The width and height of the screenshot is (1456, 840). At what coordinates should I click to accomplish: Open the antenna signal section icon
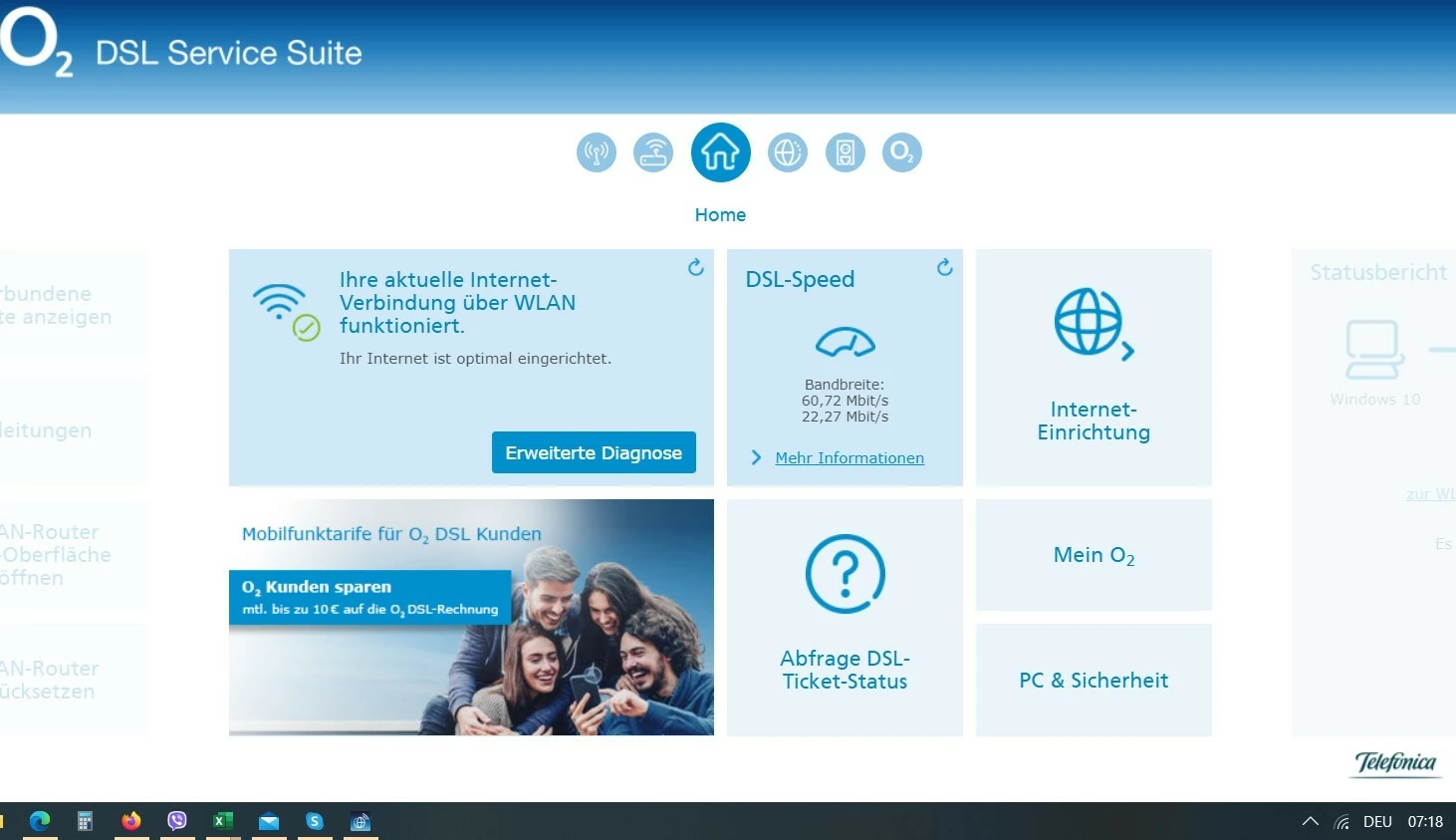[597, 152]
